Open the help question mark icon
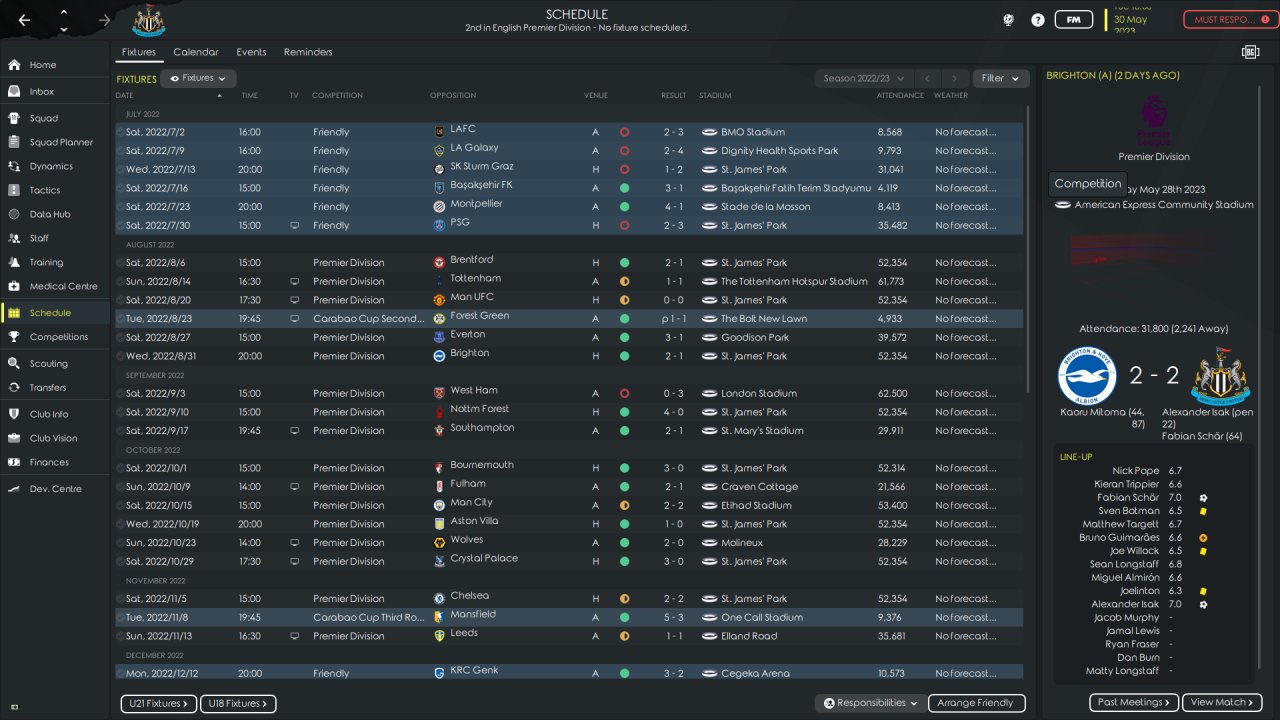 click(1038, 20)
